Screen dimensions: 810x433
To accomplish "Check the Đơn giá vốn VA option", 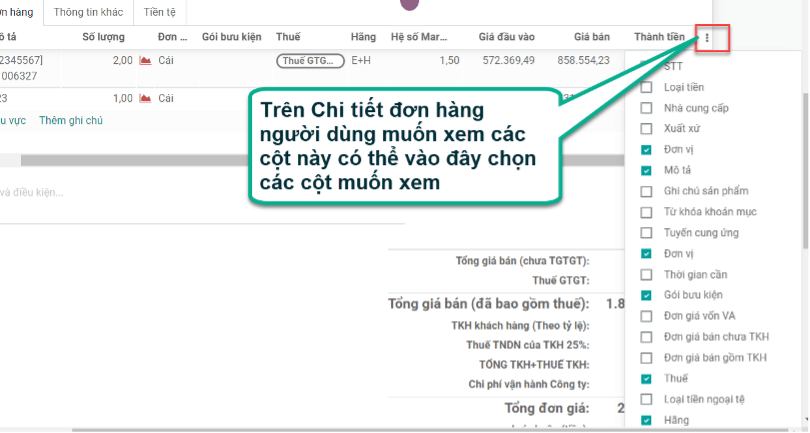I will [646, 316].
